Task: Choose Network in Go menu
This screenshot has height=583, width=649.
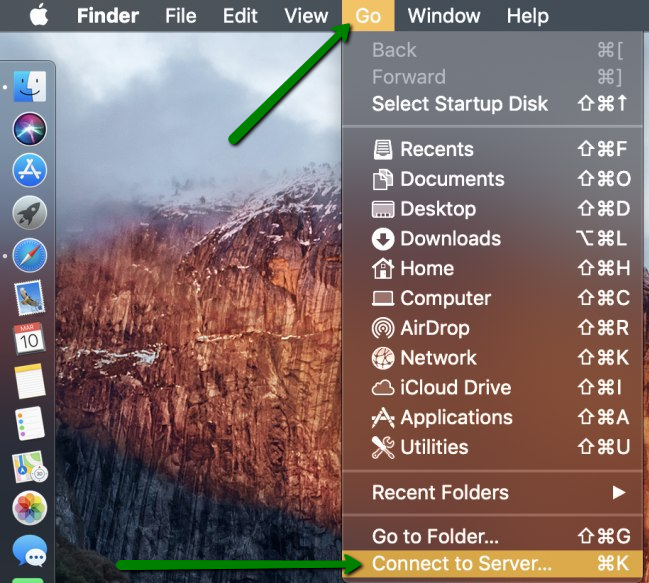Action: [x=493, y=358]
